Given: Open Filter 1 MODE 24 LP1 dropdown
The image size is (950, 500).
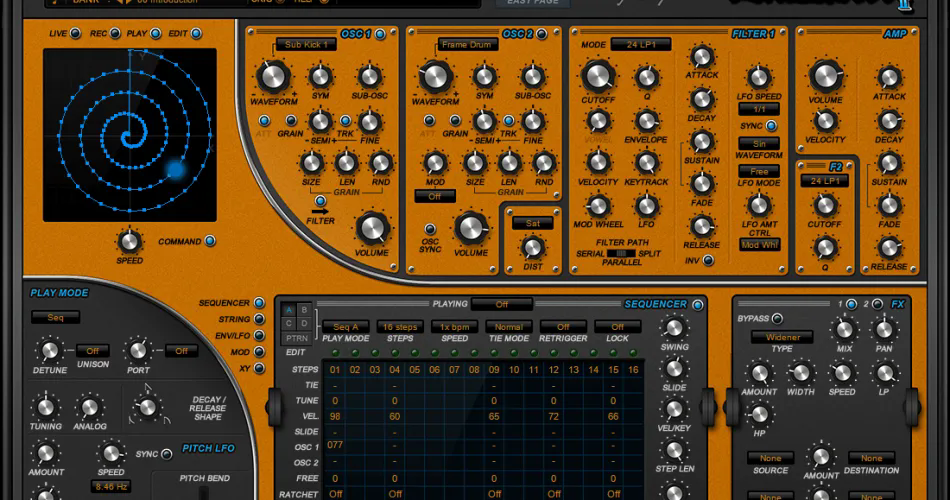Looking at the screenshot, I should (641, 44).
